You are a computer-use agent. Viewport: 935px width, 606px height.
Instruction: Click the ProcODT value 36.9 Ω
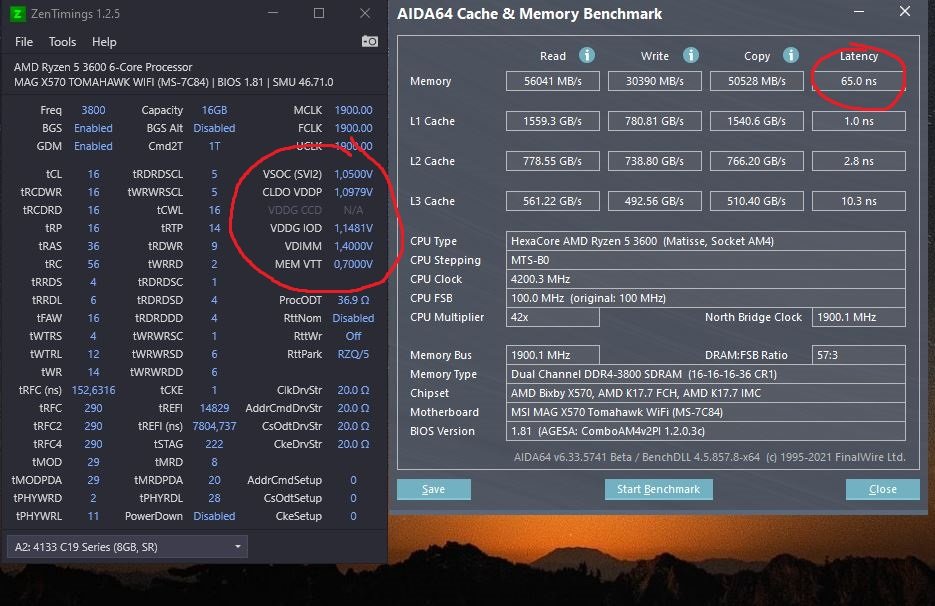pyautogui.click(x=354, y=300)
